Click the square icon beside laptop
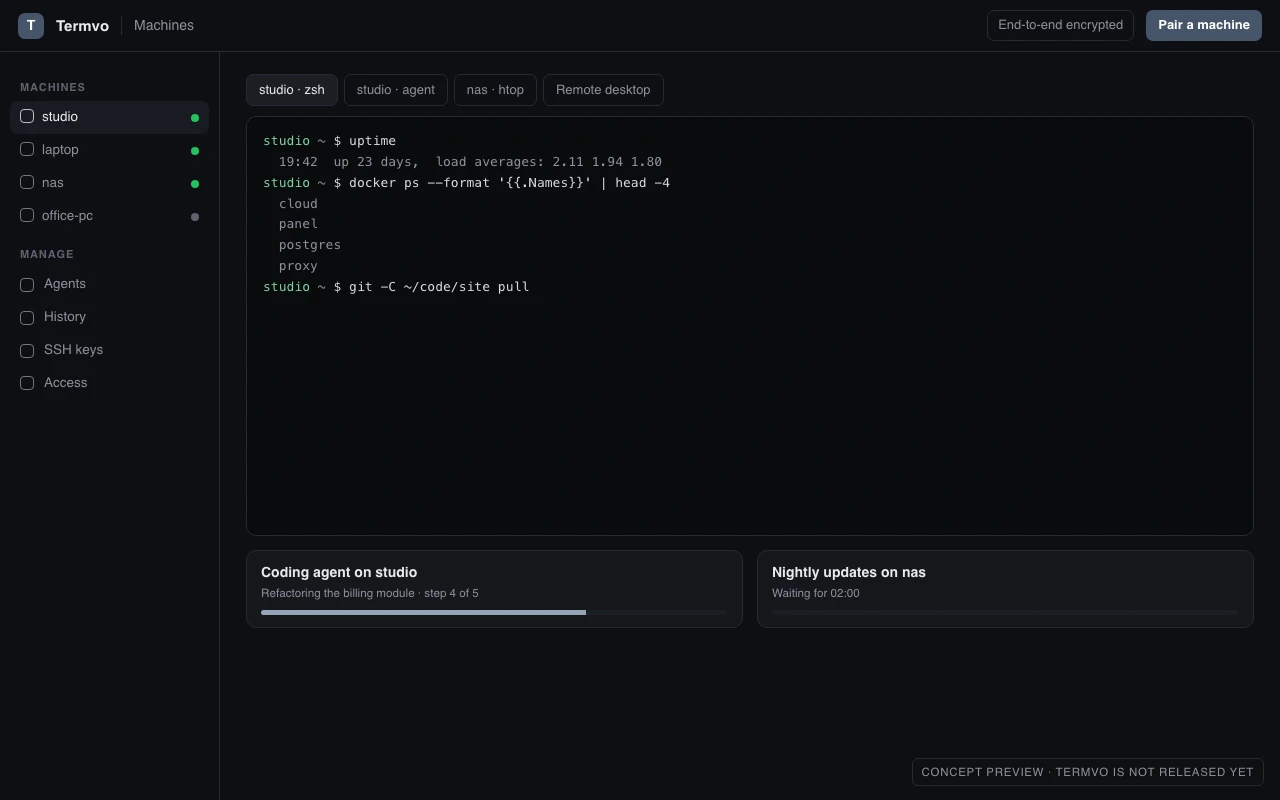Viewport: 1280px width, 800px height. (27, 149)
